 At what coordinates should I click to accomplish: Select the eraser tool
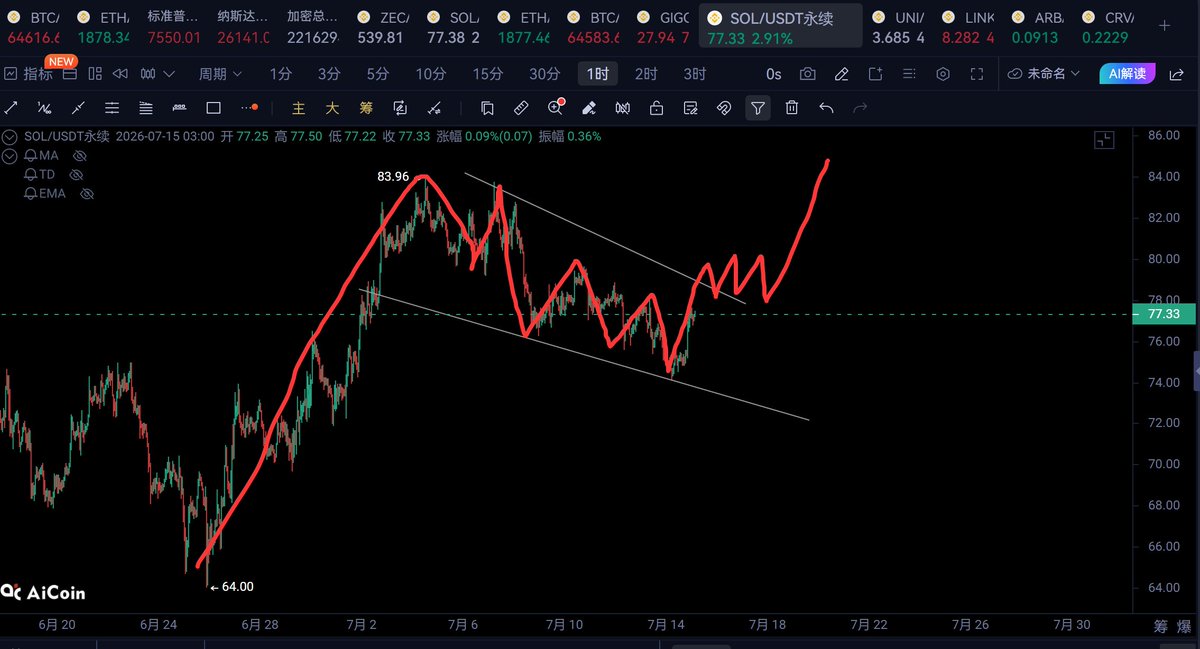589,108
